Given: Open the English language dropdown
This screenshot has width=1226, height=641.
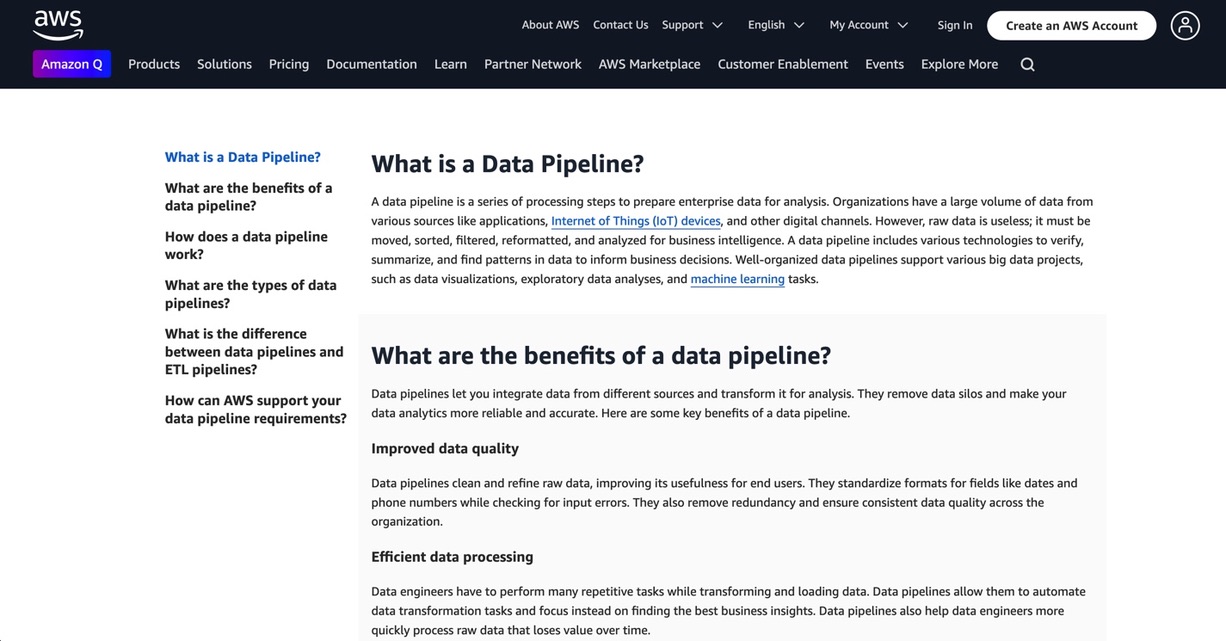Looking at the screenshot, I should pos(776,25).
